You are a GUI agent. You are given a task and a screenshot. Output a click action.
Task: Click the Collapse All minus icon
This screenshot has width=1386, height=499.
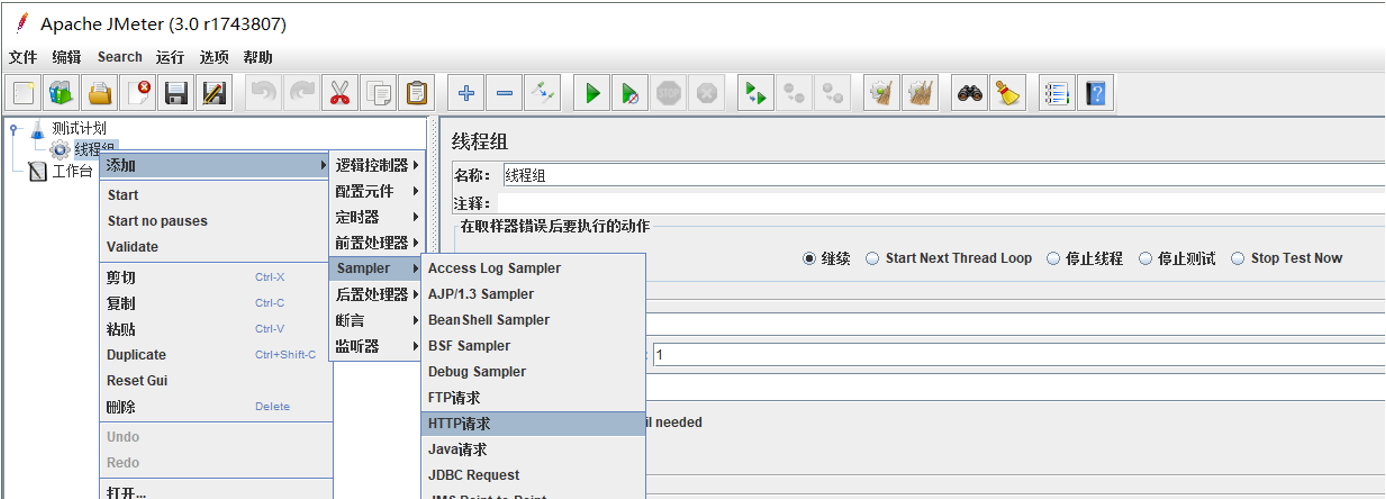click(504, 94)
